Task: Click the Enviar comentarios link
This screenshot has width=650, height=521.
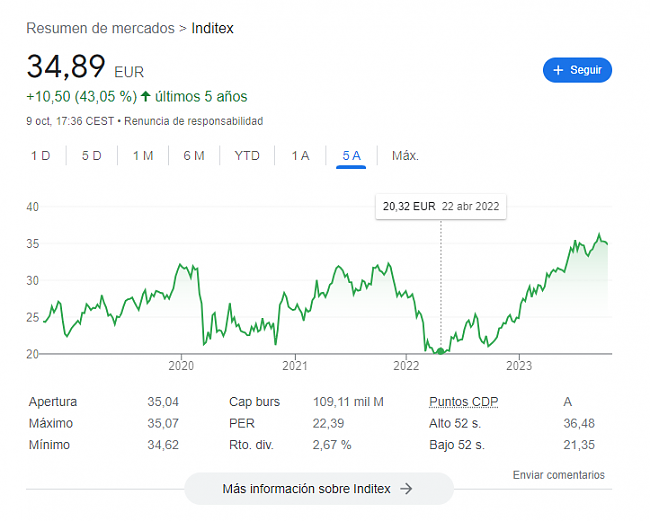Action: tap(558, 475)
